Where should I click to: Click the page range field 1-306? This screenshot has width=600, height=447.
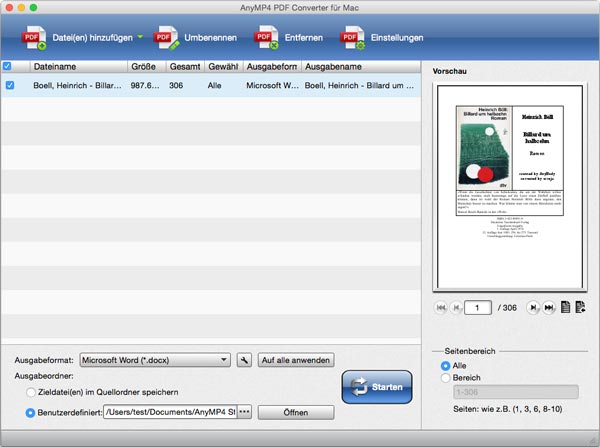tap(516, 392)
